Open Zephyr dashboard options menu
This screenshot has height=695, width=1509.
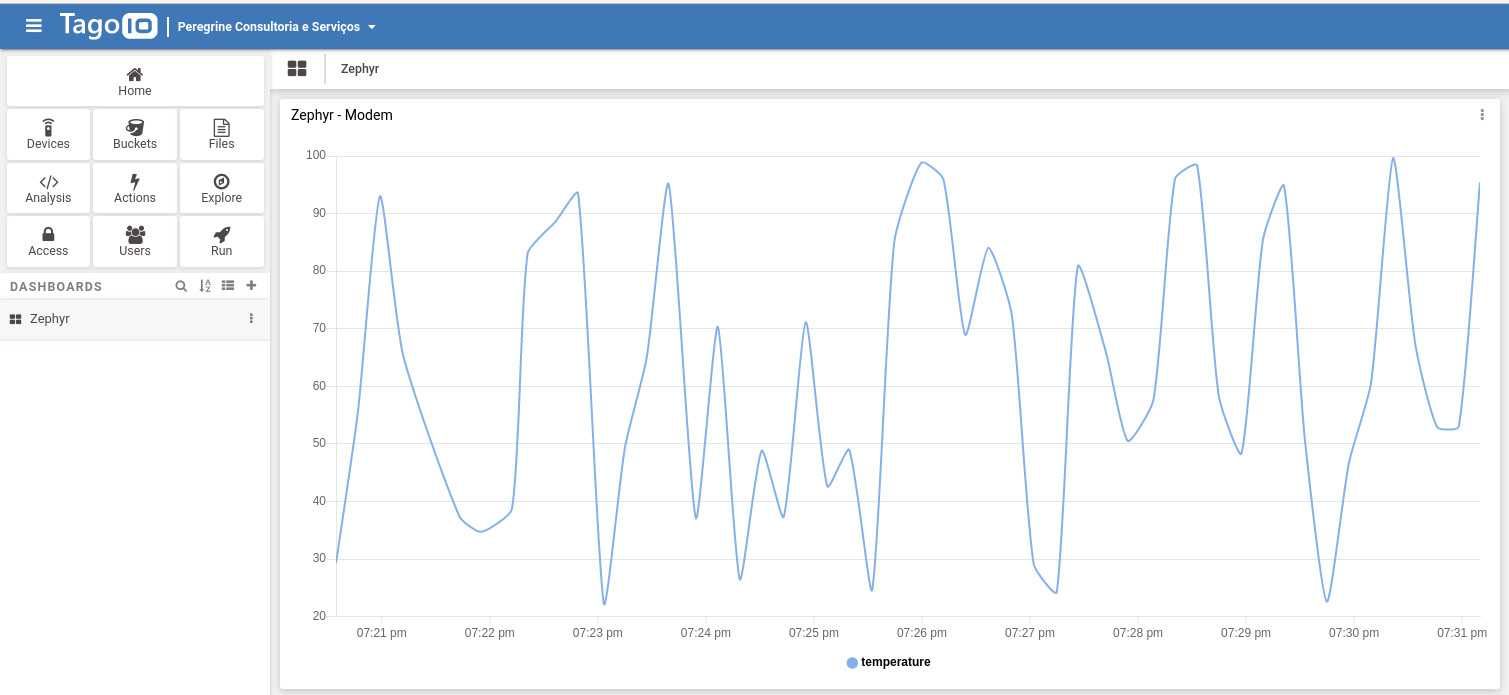[x=251, y=319]
